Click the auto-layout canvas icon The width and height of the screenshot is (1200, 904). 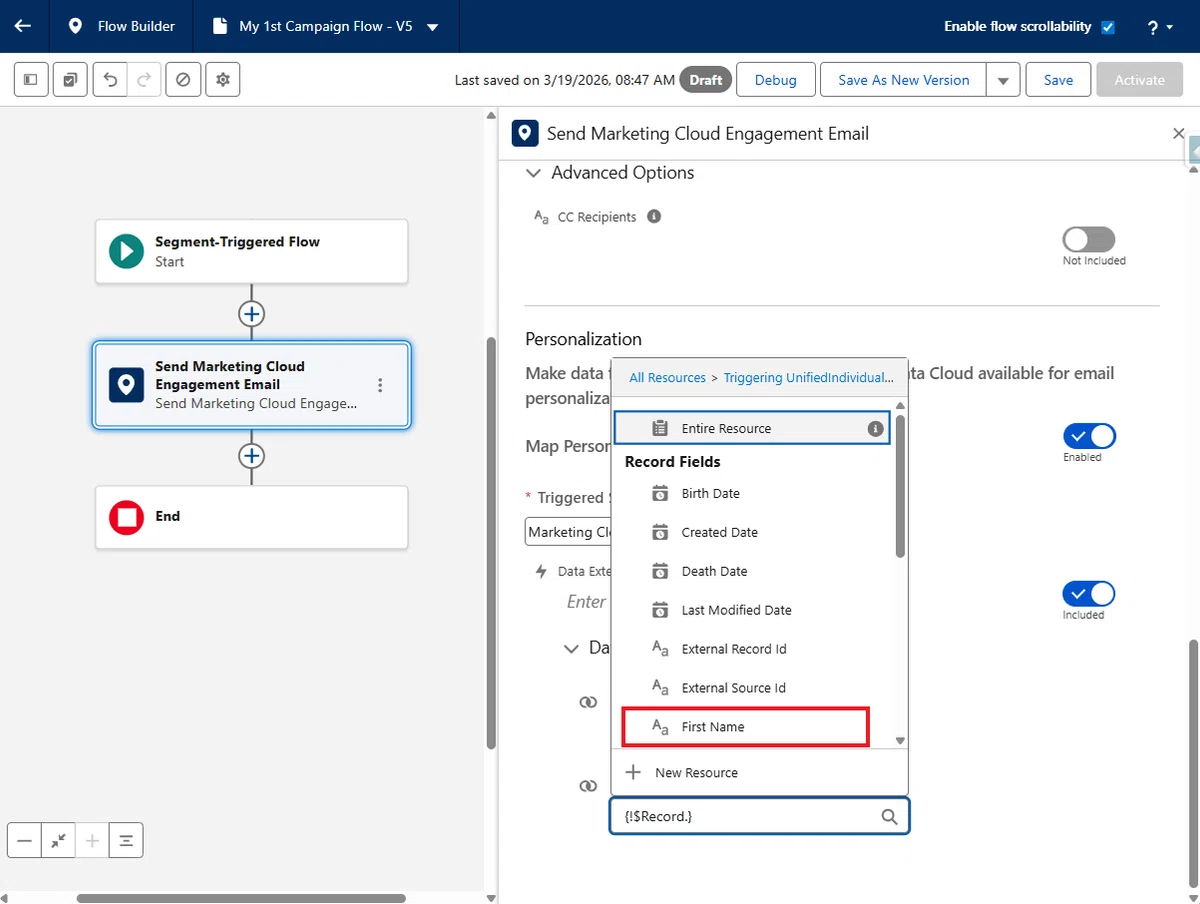click(126, 841)
